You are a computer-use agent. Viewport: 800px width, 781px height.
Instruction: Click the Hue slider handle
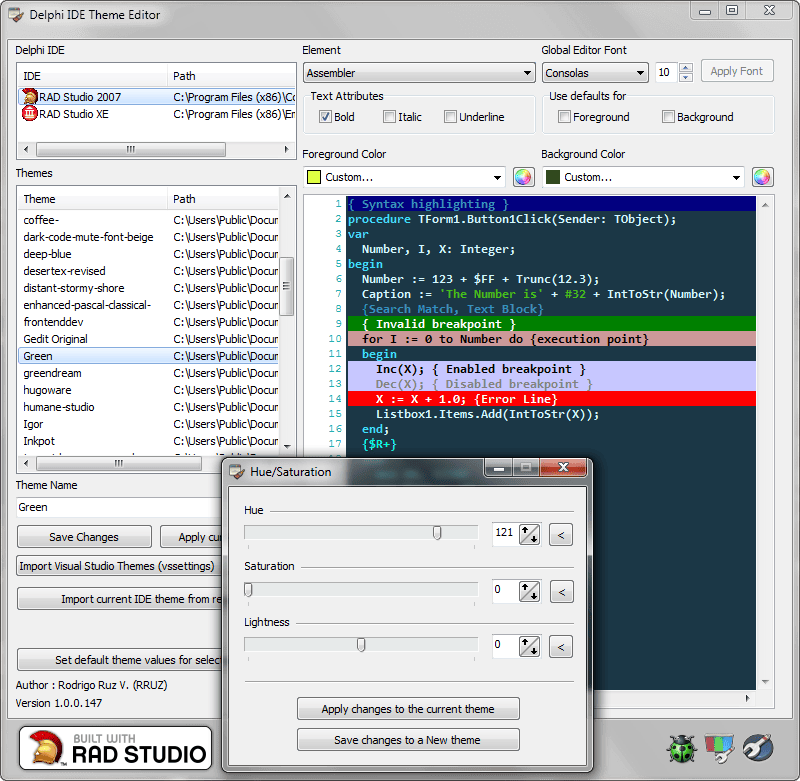(x=437, y=533)
